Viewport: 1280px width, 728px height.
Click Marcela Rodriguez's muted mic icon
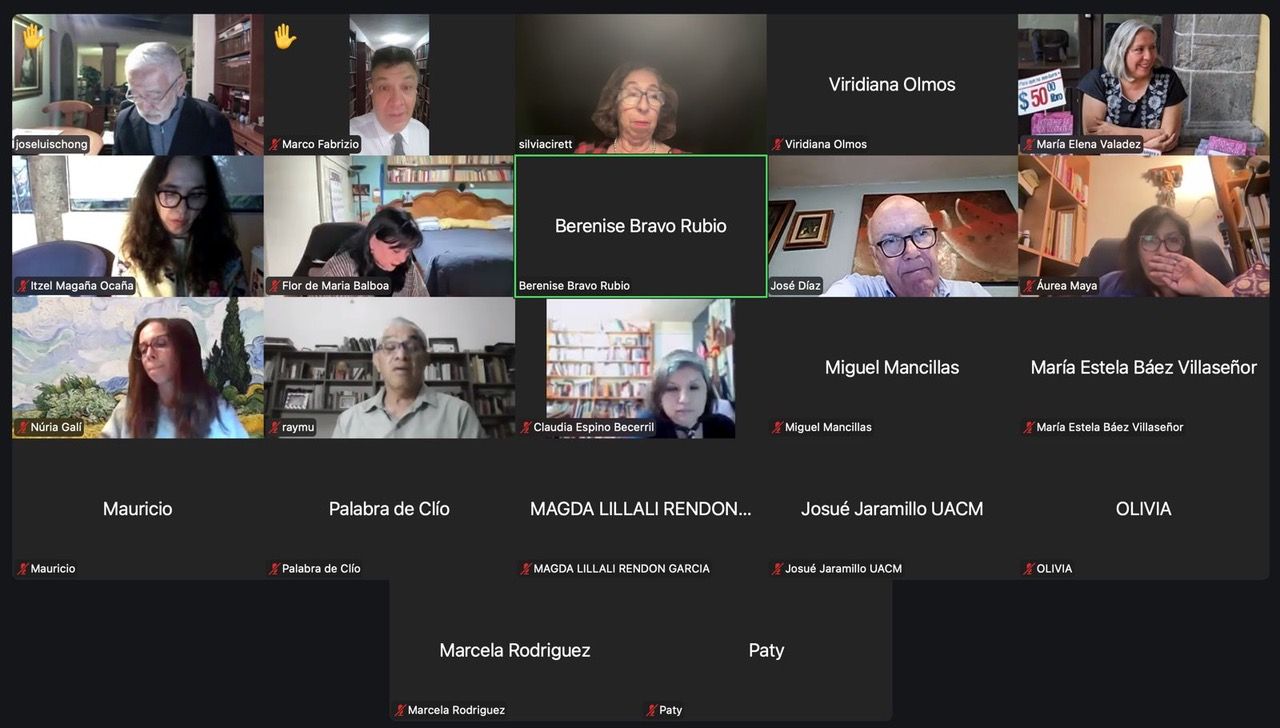pyautogui.click(x=400, y=711)
